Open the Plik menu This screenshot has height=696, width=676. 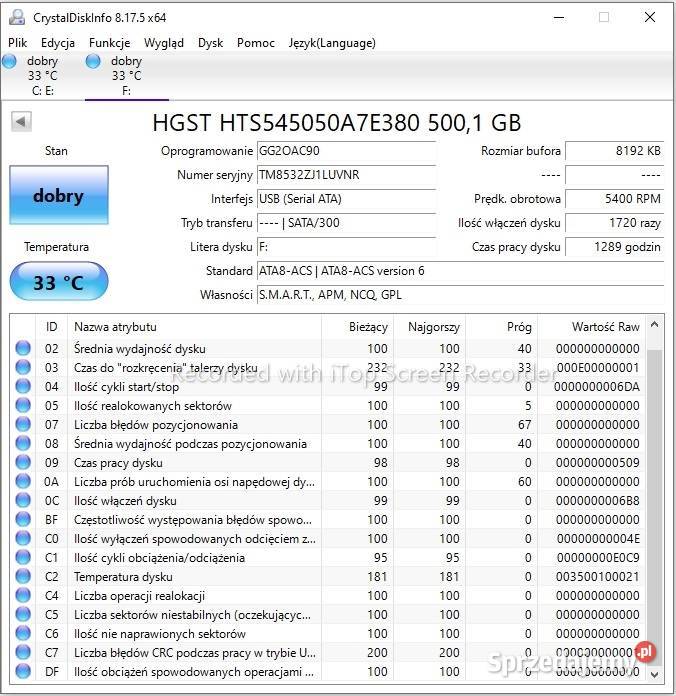coord(18,43)
